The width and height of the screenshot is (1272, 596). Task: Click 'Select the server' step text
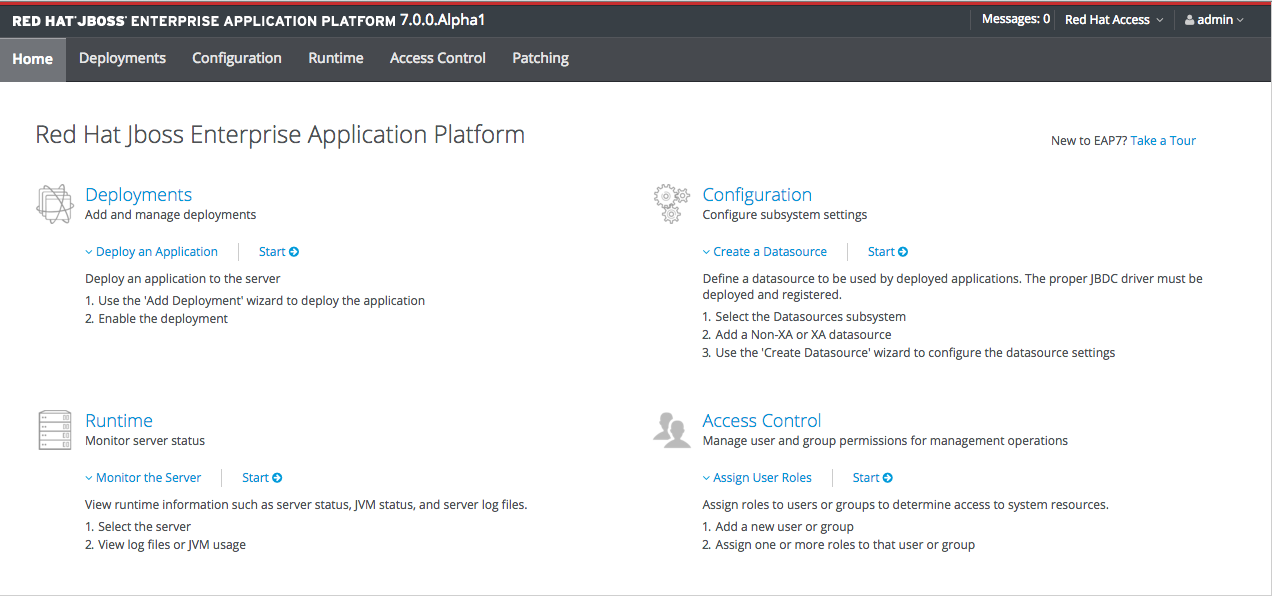point(145,527)
